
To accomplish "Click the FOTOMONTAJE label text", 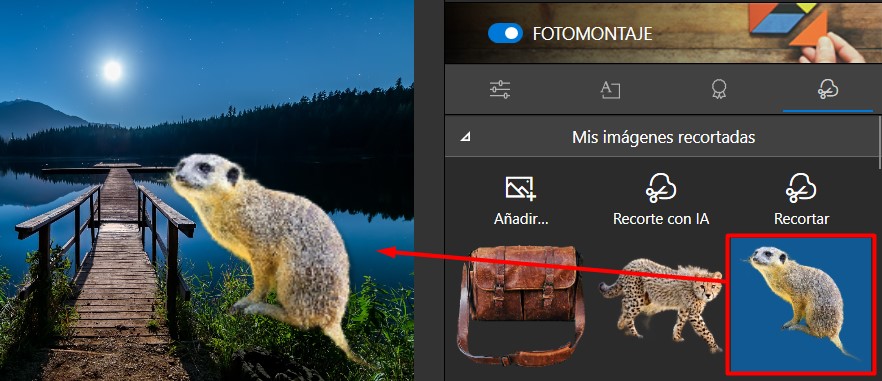I will [x=592, y=34].
